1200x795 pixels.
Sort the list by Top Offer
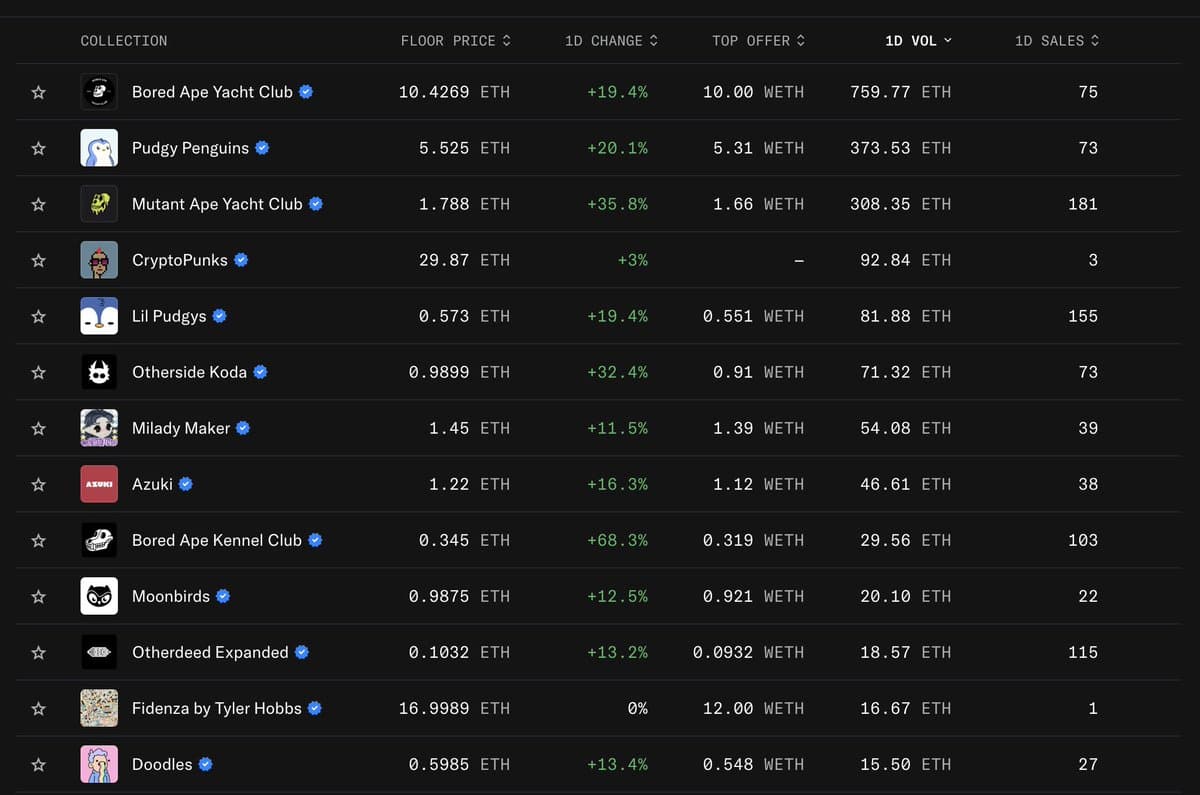click(758, 41)
